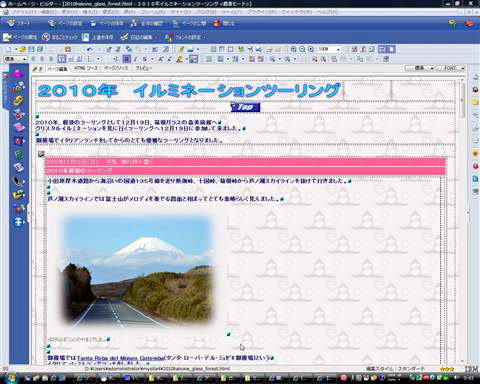Screen dimensions: 480x384
Task: Toggle the highlighted layout mode button on the format toolbar
Action: pos(127,59)
